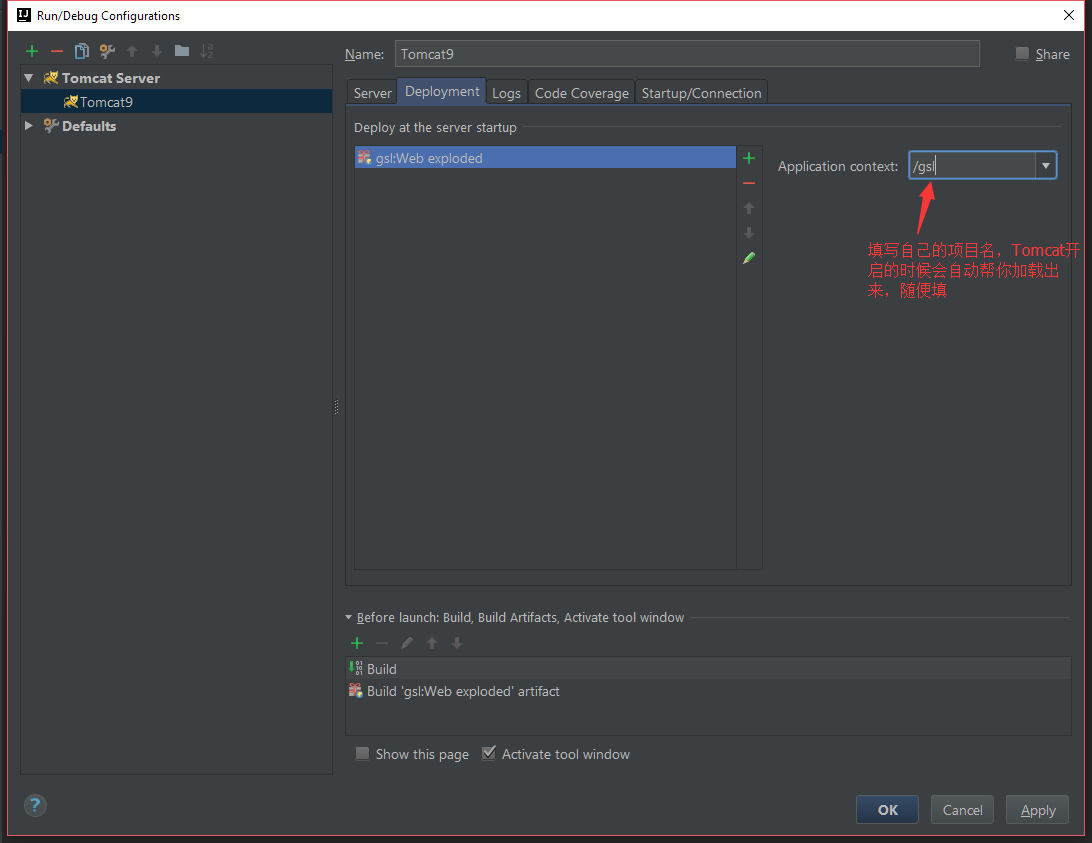Move configuration down in left toolbar
Viewport: 1092px width, 843px height.
[157, 51]
